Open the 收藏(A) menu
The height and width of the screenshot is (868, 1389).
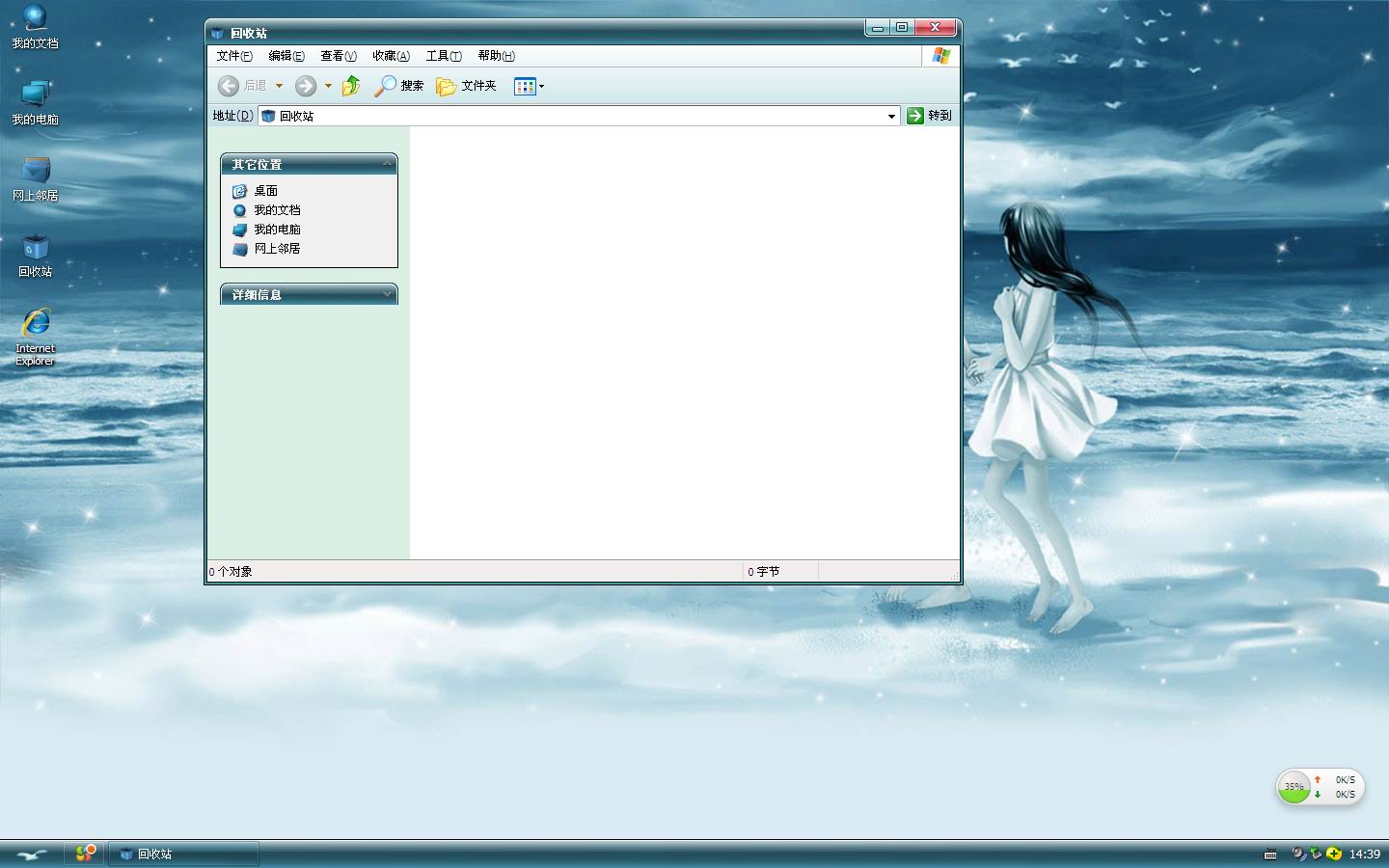(391, 56)
